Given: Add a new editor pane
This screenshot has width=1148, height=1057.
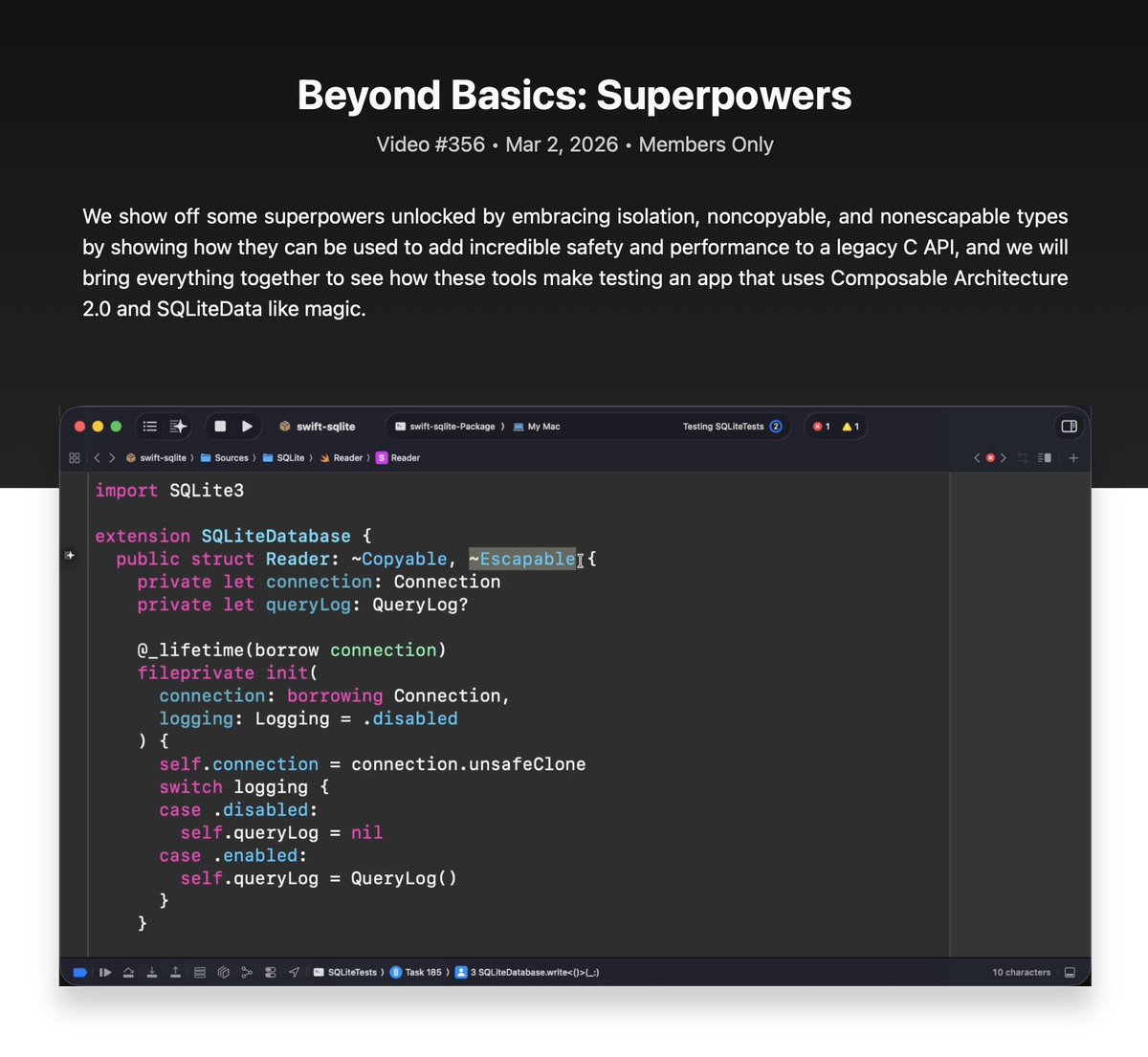Looking at the screenshot, I should (1073, 458).
